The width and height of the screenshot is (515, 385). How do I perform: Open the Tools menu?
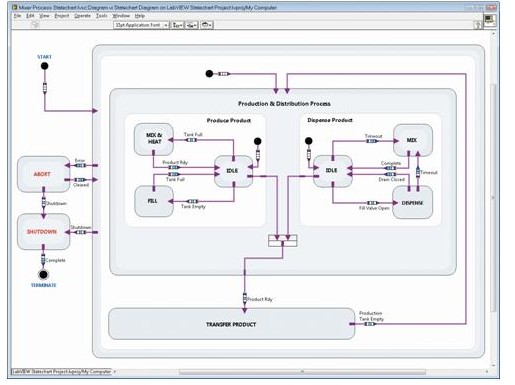[x=102, y=16]
